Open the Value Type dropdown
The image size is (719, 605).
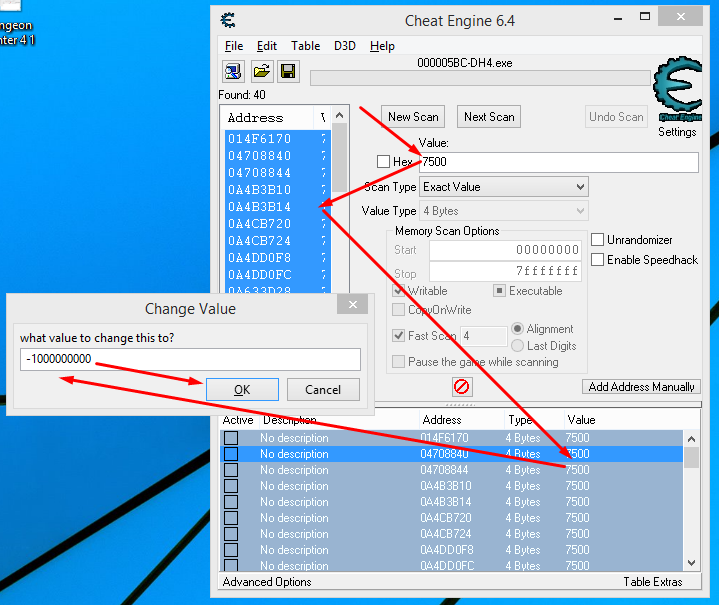pyautogui.click(x=503, y=211)
